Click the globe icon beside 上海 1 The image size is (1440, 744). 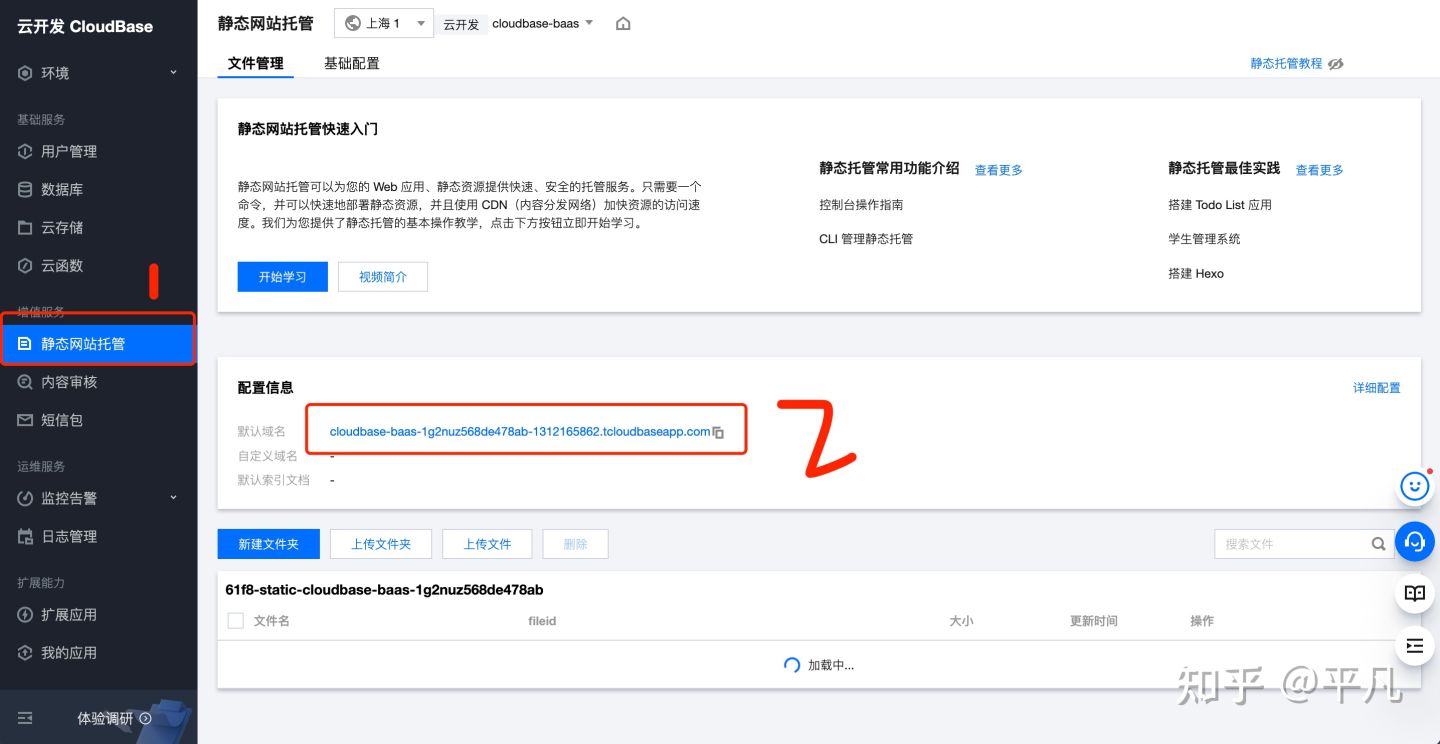[352, 23]
